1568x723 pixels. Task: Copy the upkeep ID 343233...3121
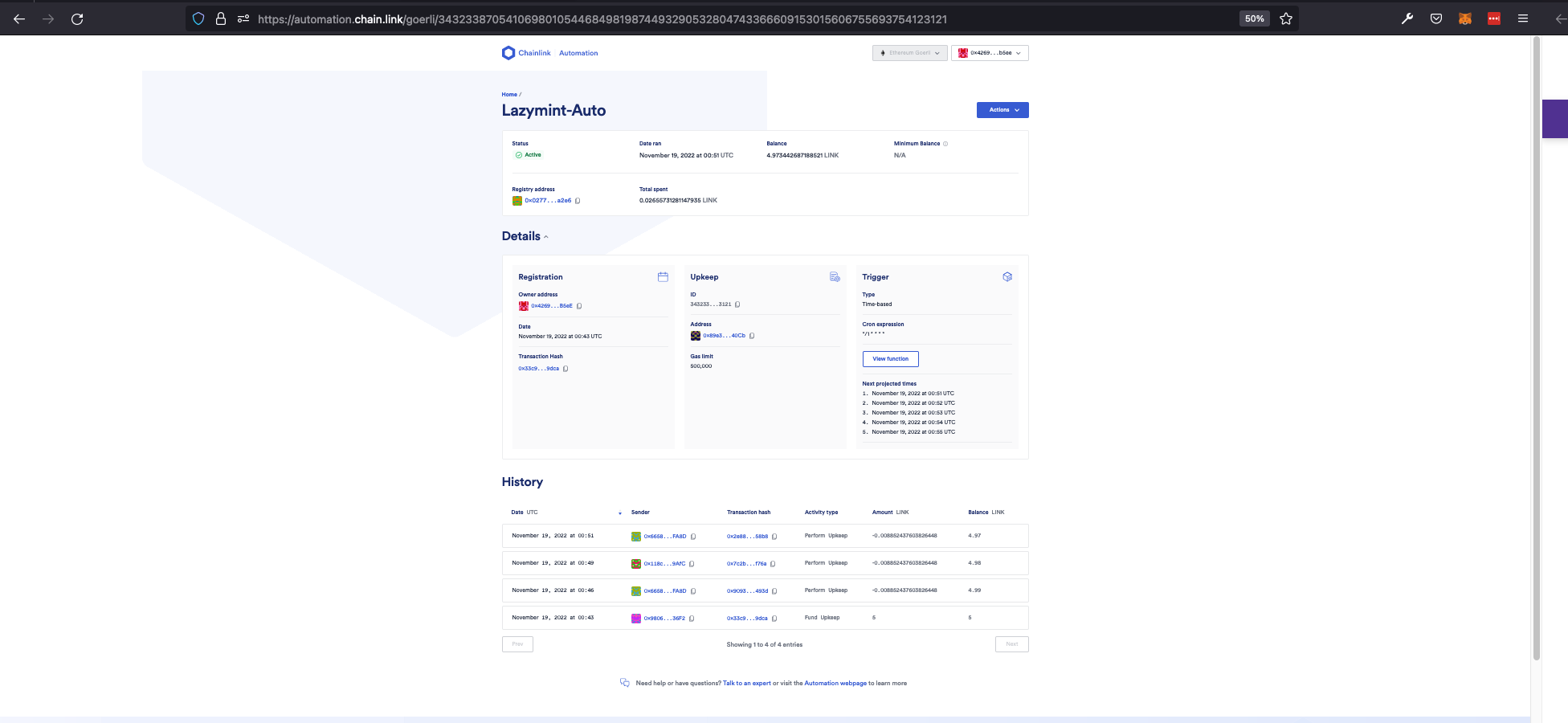click(737, 304)
